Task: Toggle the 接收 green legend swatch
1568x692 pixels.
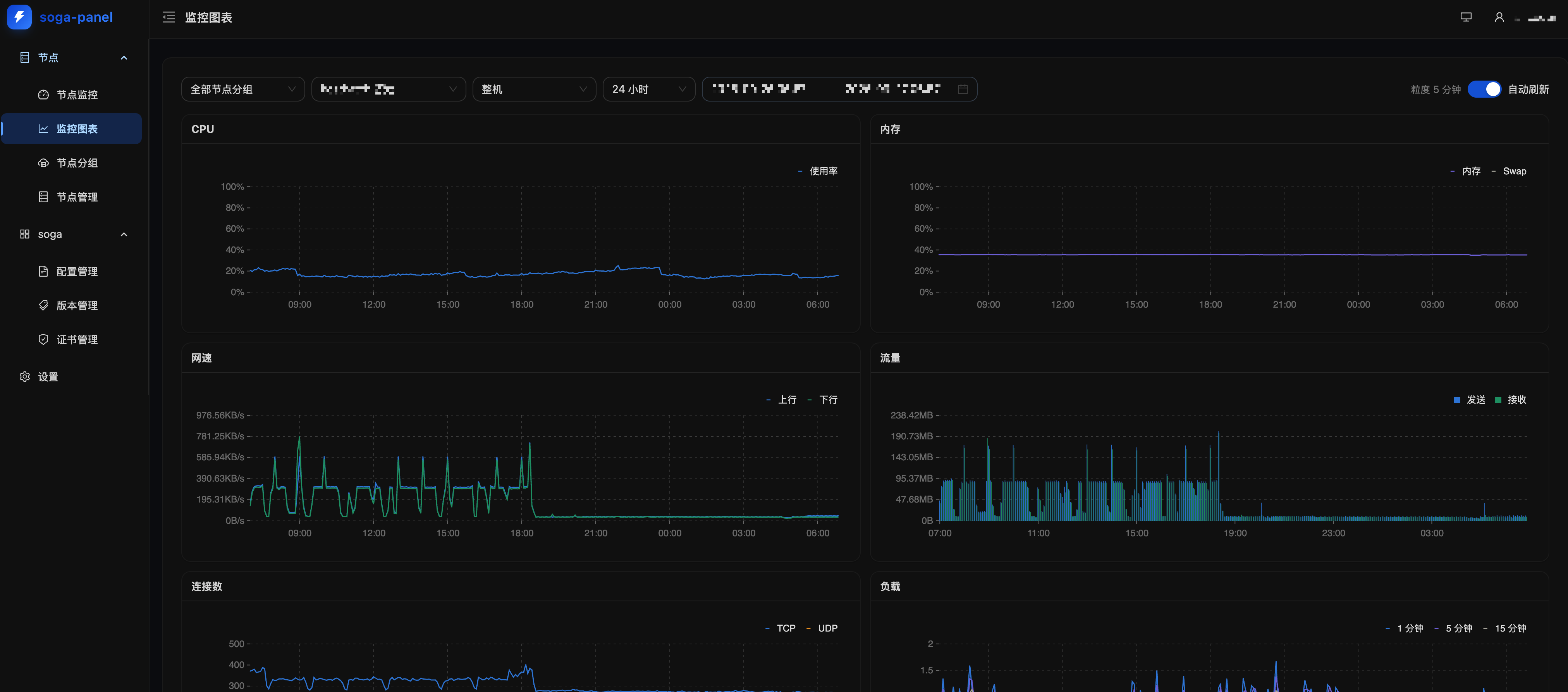Action: coord(1498,400)
